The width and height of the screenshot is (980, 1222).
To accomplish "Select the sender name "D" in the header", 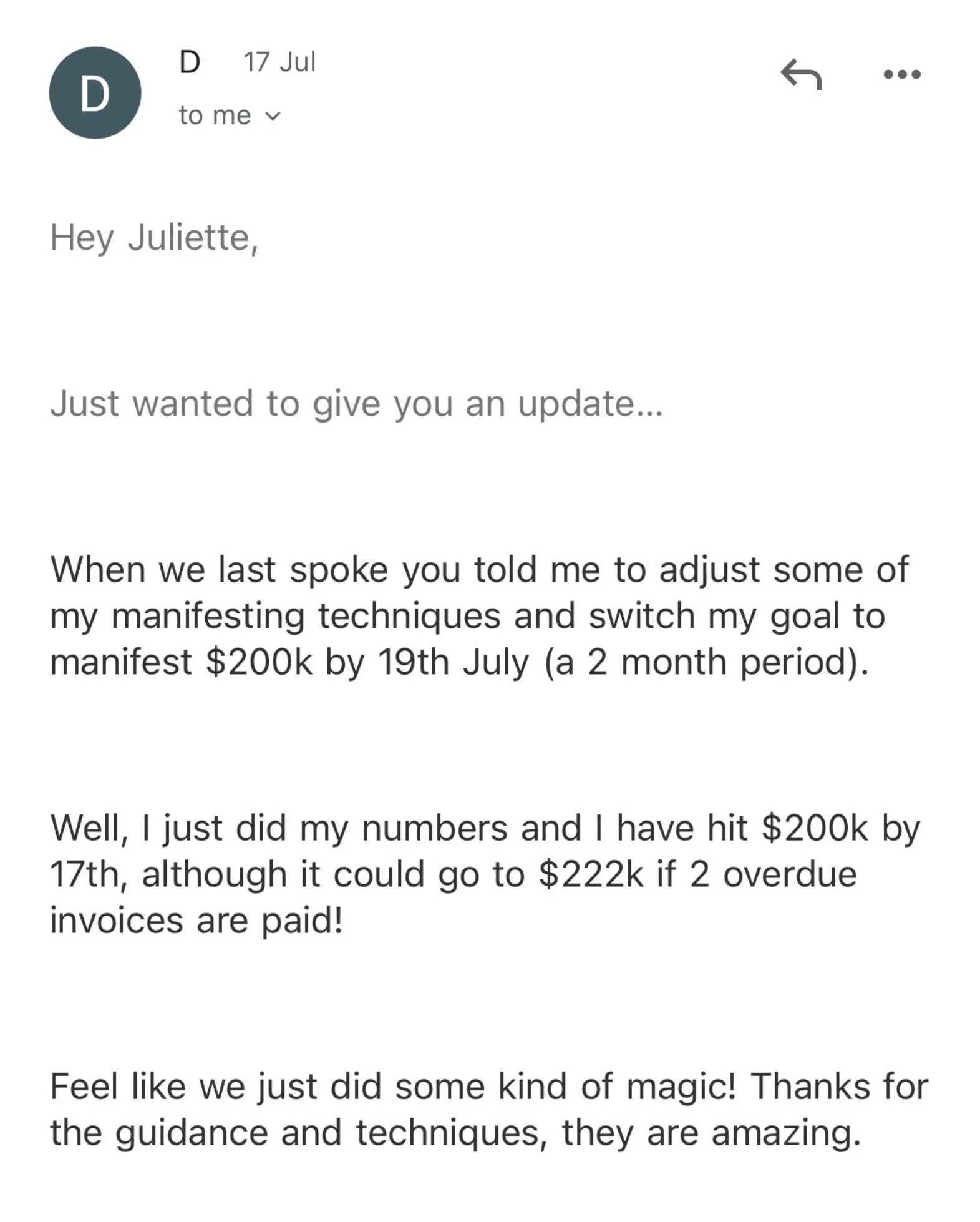I will (x=190, y=62).
